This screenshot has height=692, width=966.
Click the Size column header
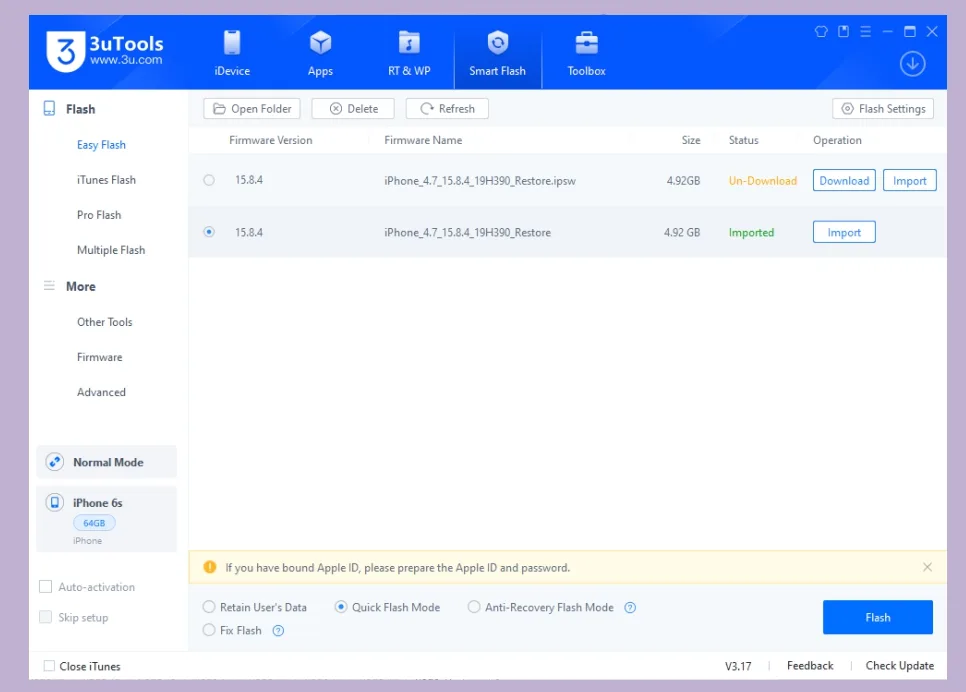pos(691,140)
